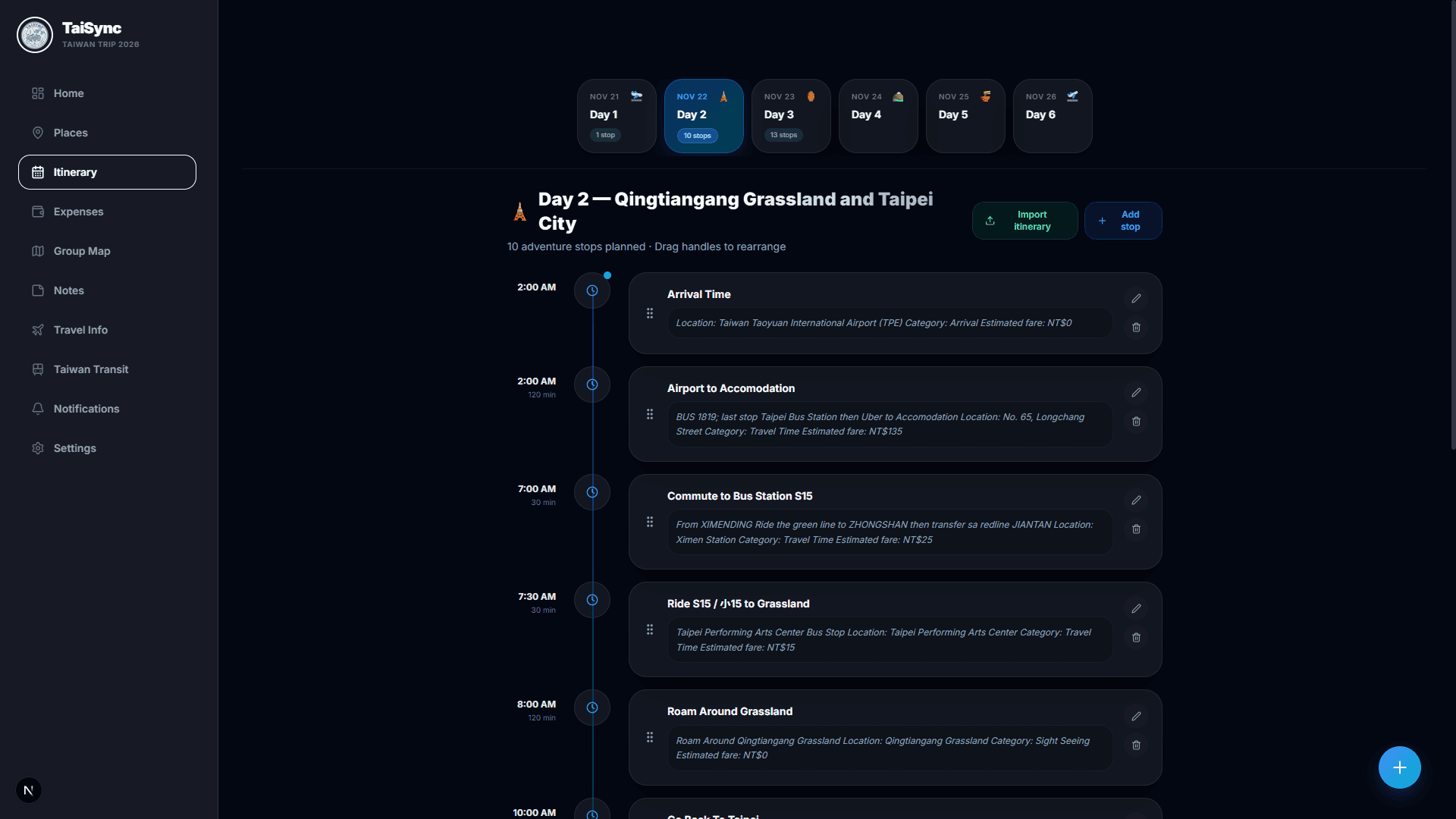The width and height of the screenshot is (1456, 819).
Task: Edit the Arrival Time stop
Action: (x=1136, y=299)
